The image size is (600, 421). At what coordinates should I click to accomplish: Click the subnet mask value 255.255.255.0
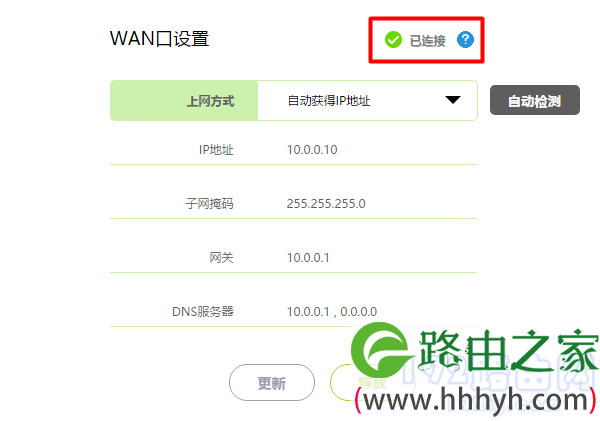click(x=326, y=204)
